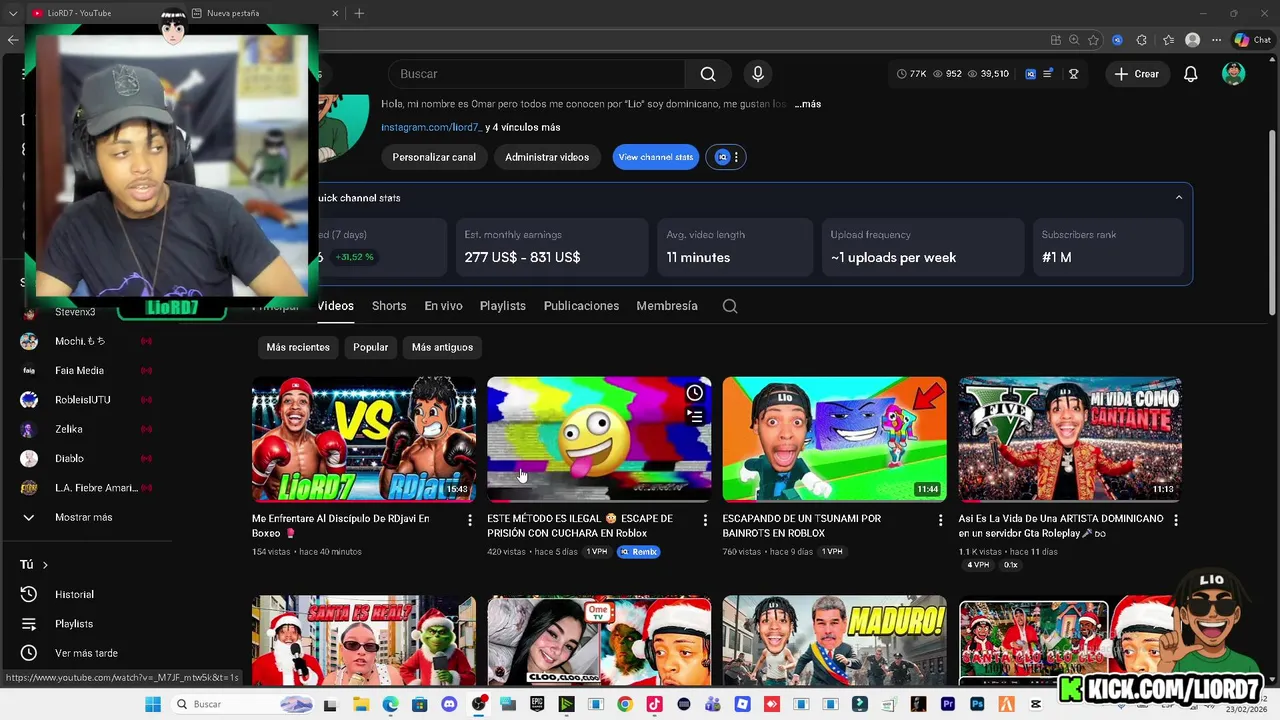This screenshot has height=720, width=1280.
Task: Click the zoom magnifier in address bar
Action: (1074, 40)
